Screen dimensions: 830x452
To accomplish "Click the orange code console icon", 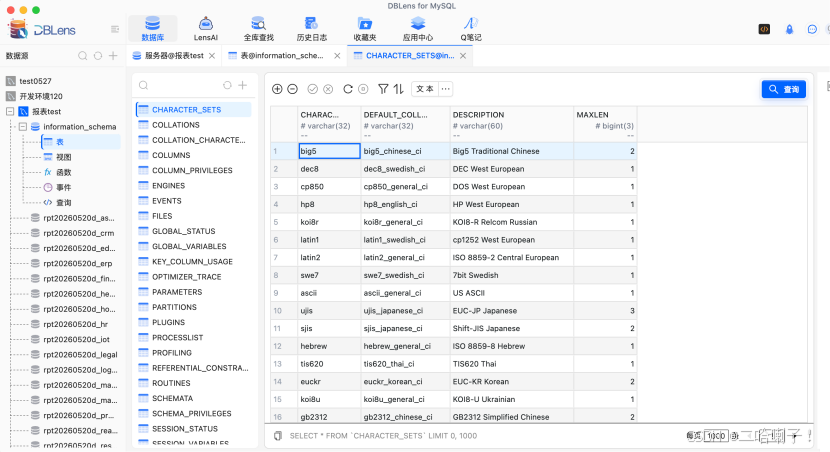I will 764,29.
